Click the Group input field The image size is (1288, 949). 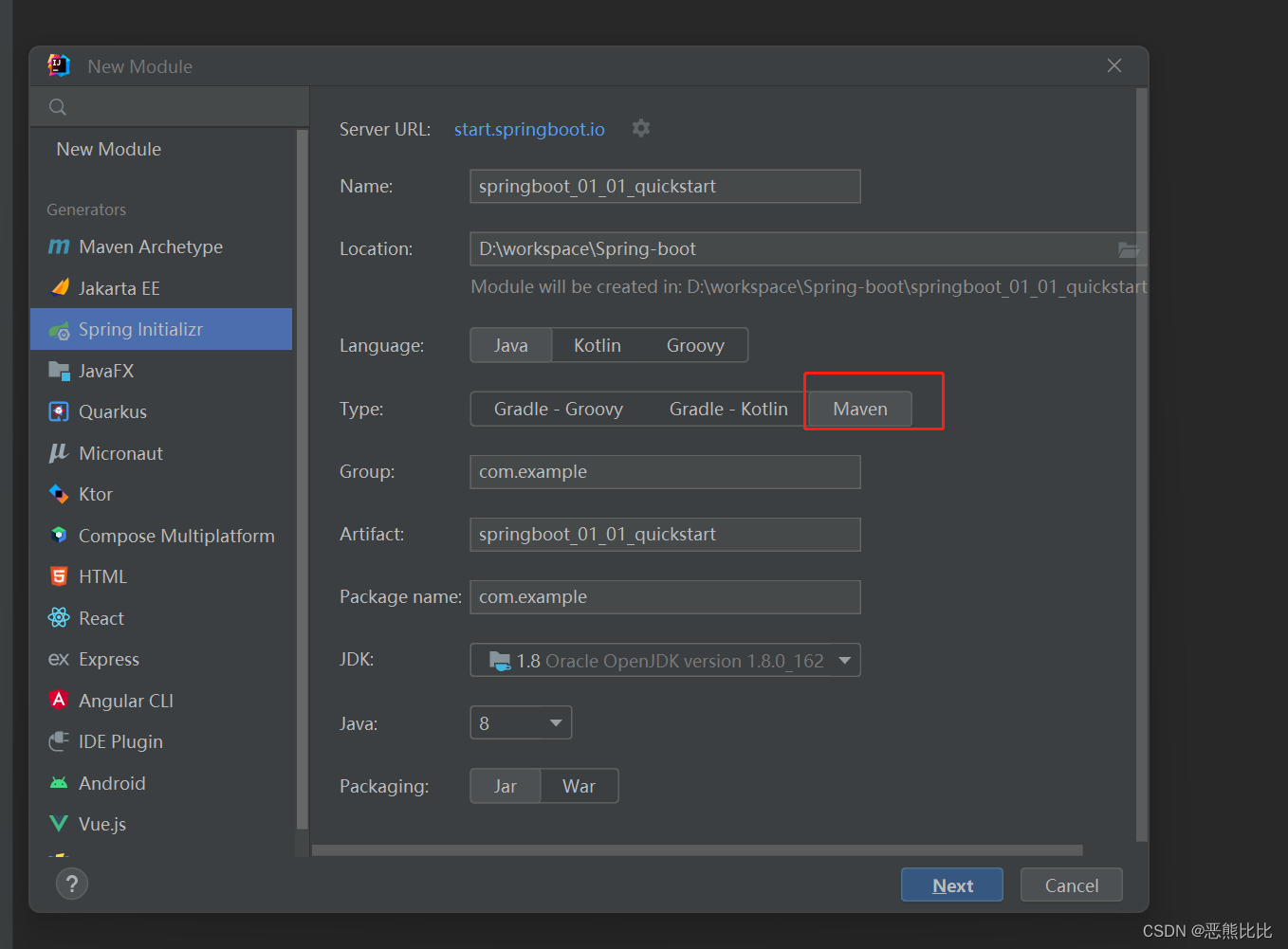pyautogui.click(x=665, y=471)
